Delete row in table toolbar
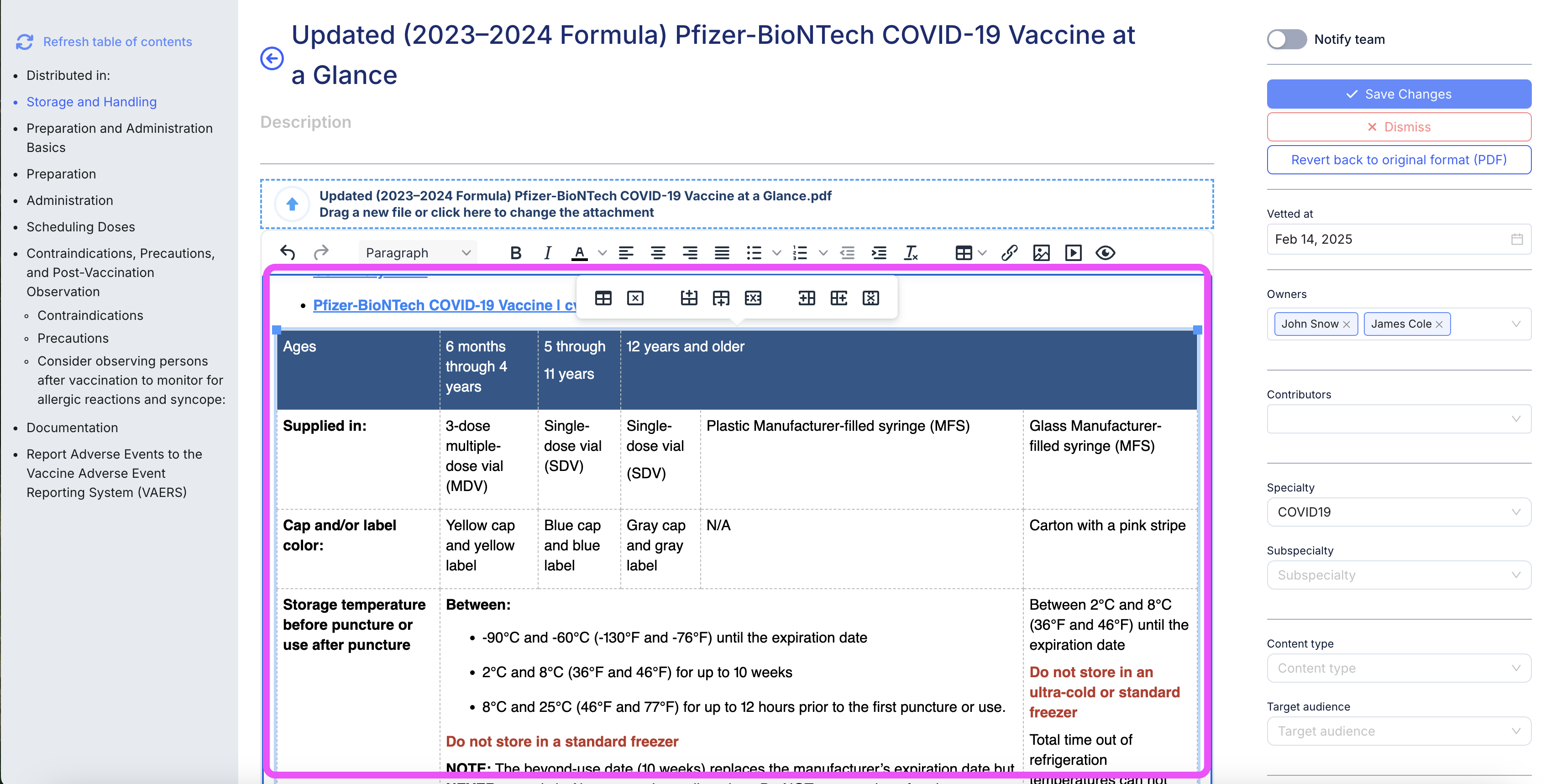The image size is (1551, 784). click(753, 298)
